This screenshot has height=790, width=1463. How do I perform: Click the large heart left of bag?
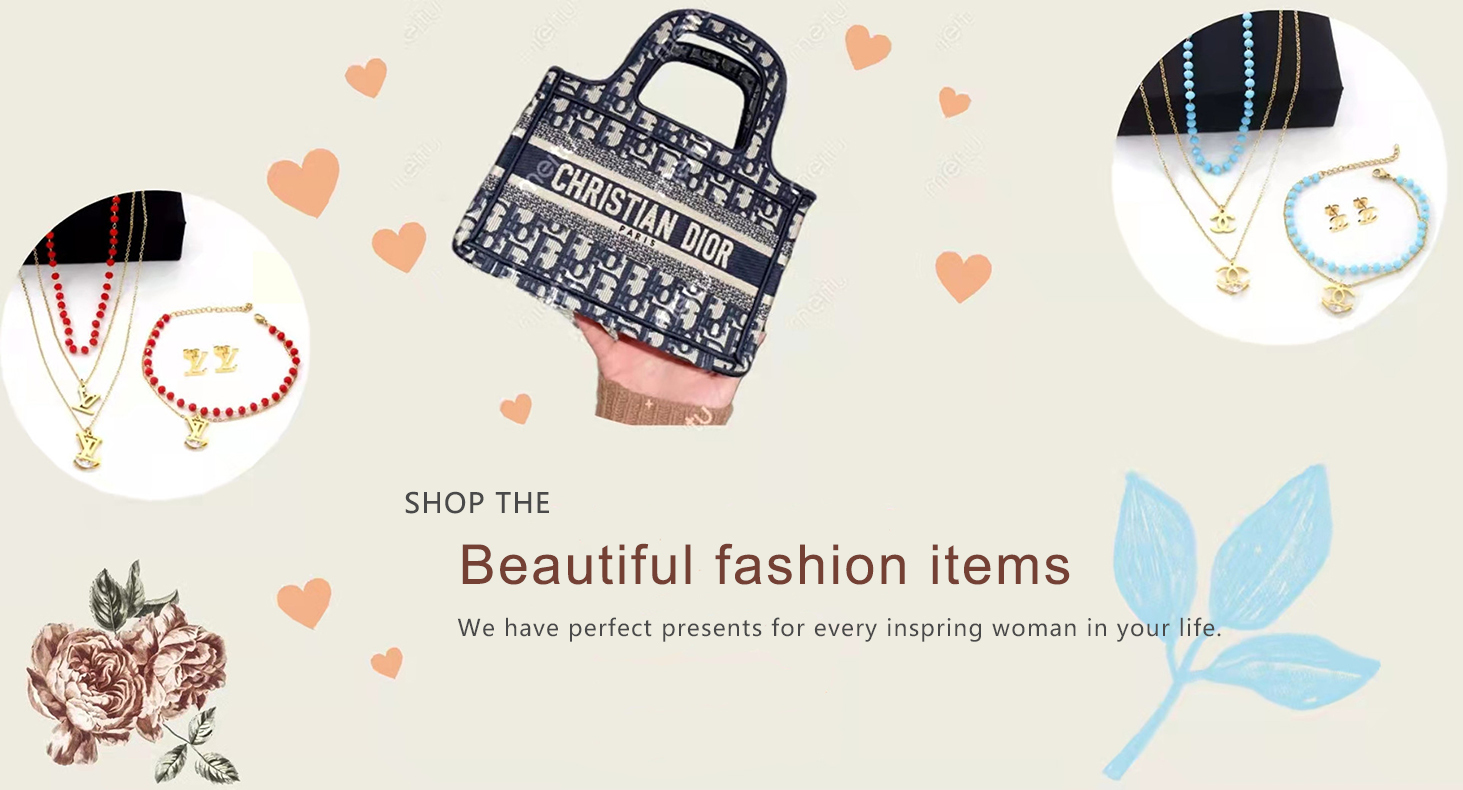click(303, 182)
